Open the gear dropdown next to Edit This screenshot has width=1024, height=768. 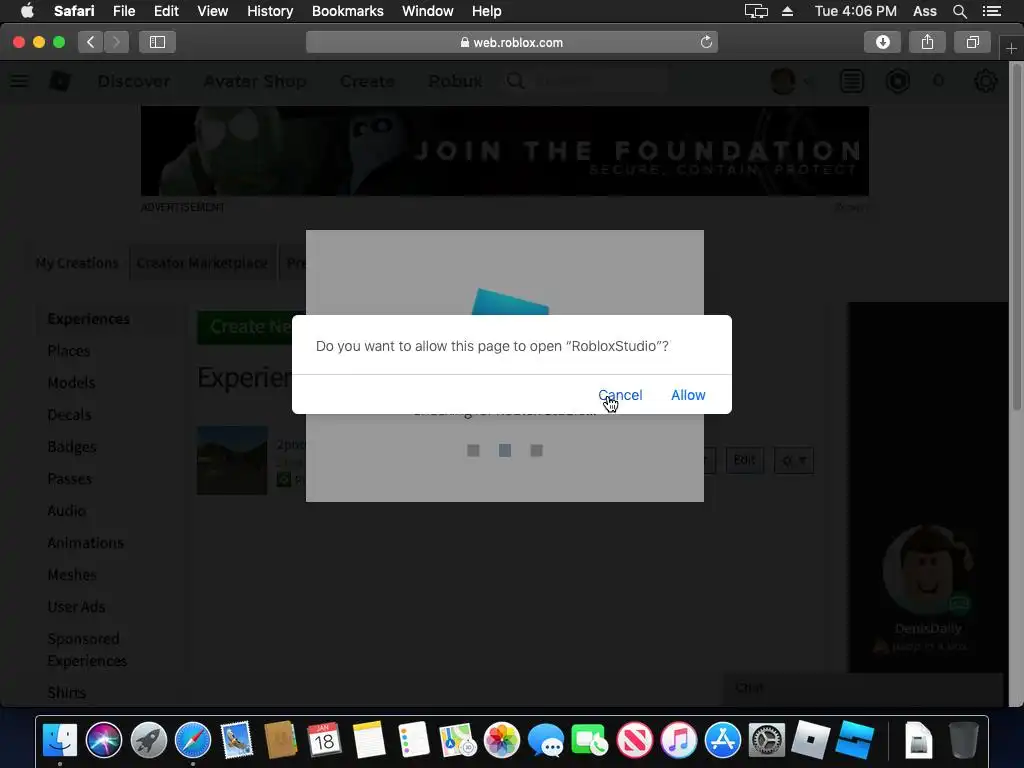tap(793, 460)
